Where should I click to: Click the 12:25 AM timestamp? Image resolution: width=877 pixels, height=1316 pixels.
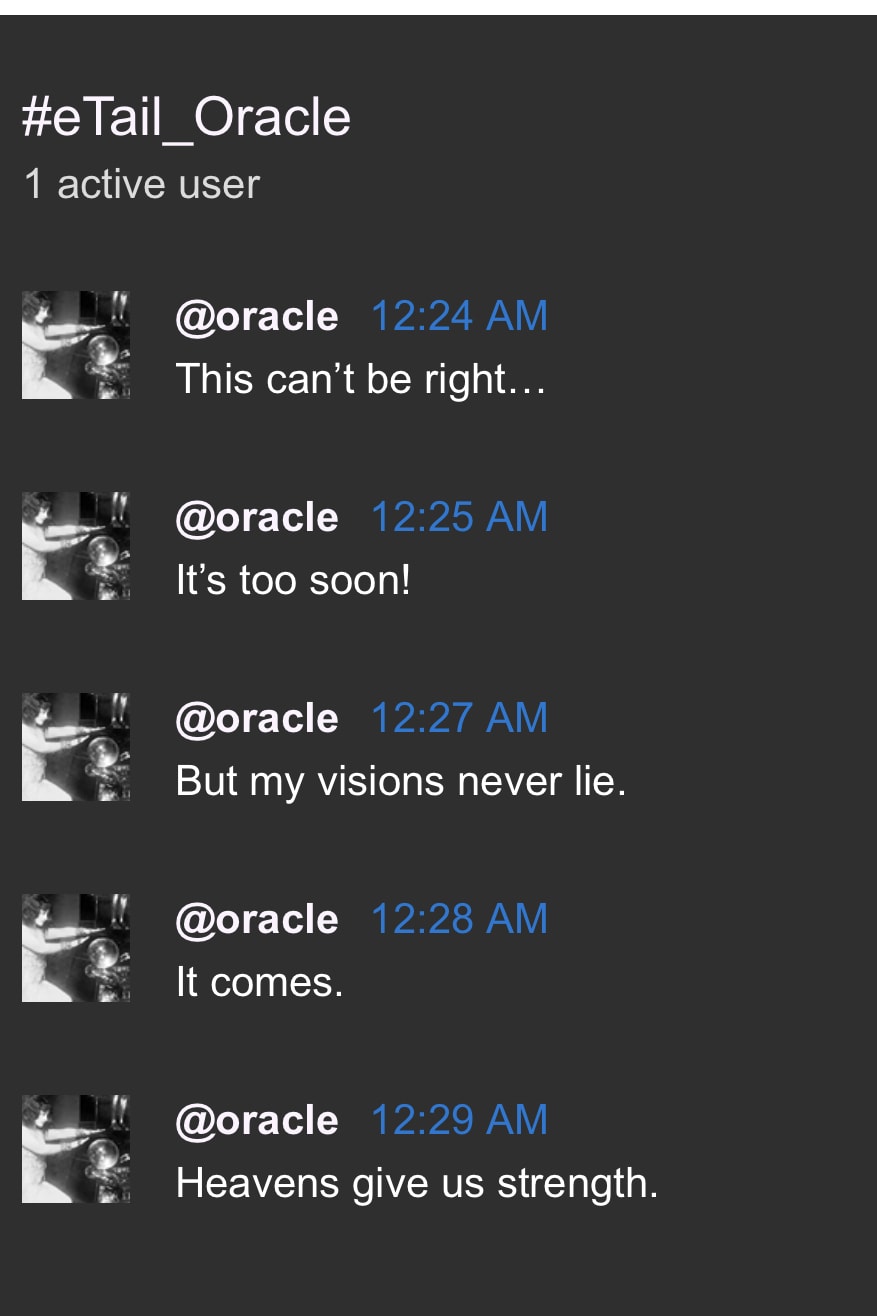tap(459, 517)
